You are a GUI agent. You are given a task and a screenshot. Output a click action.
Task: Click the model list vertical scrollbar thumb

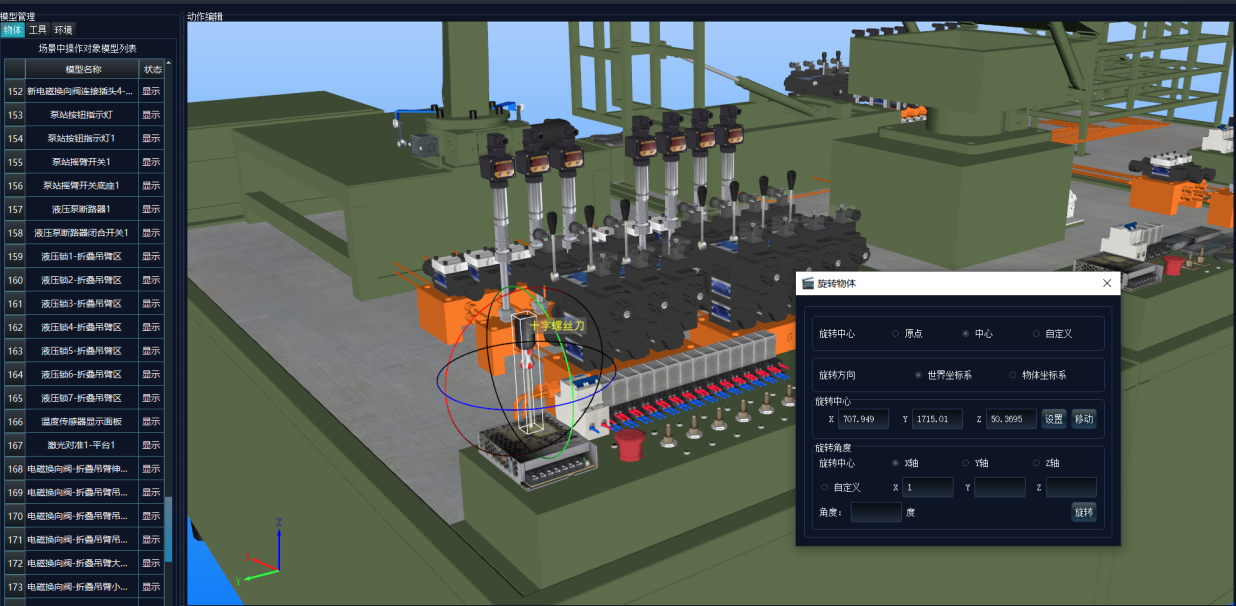pos(168,528)
